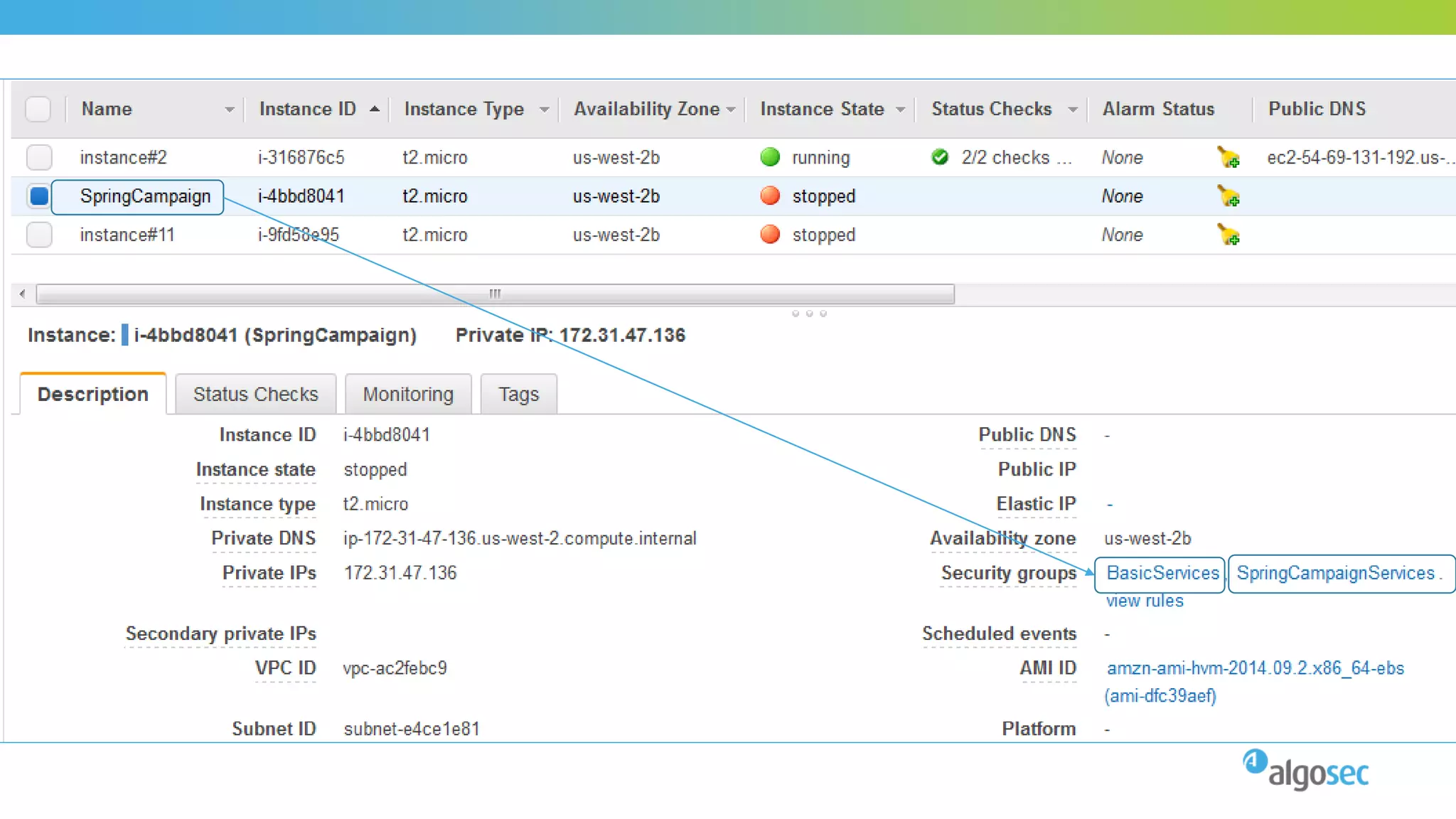
Task: Click the left scroll arrow of horizontal scrollbar
Action: pyautogui.click(x=23, y=294)
